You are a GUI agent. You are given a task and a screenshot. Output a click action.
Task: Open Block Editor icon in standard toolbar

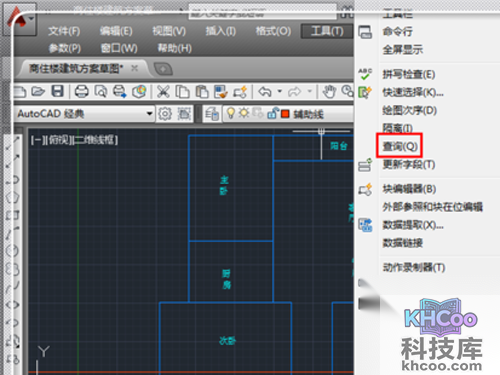click(240, 92)
